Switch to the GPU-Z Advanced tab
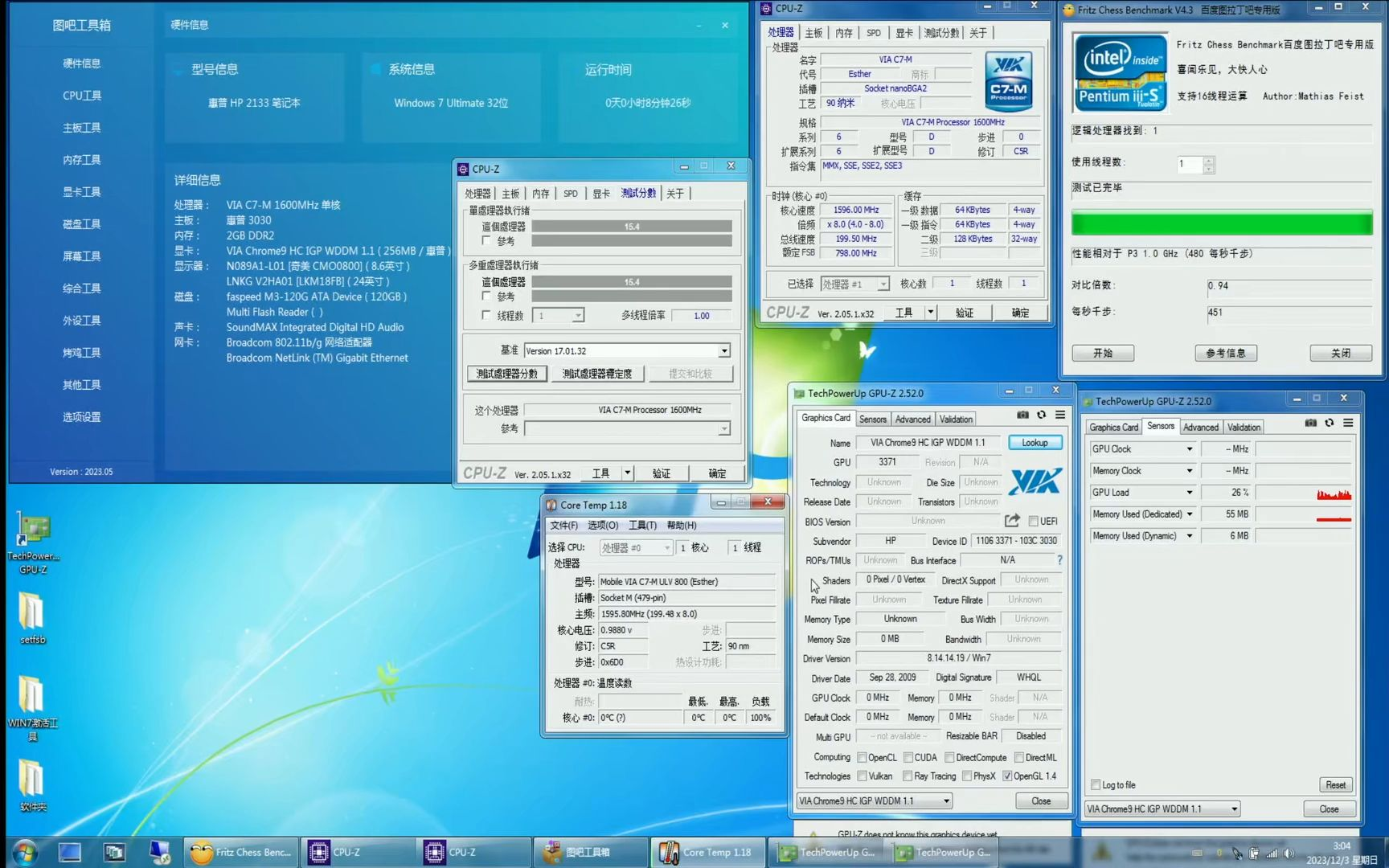Screen dimensions: 1389x868 pyautogui.click(x=912, y=419)
